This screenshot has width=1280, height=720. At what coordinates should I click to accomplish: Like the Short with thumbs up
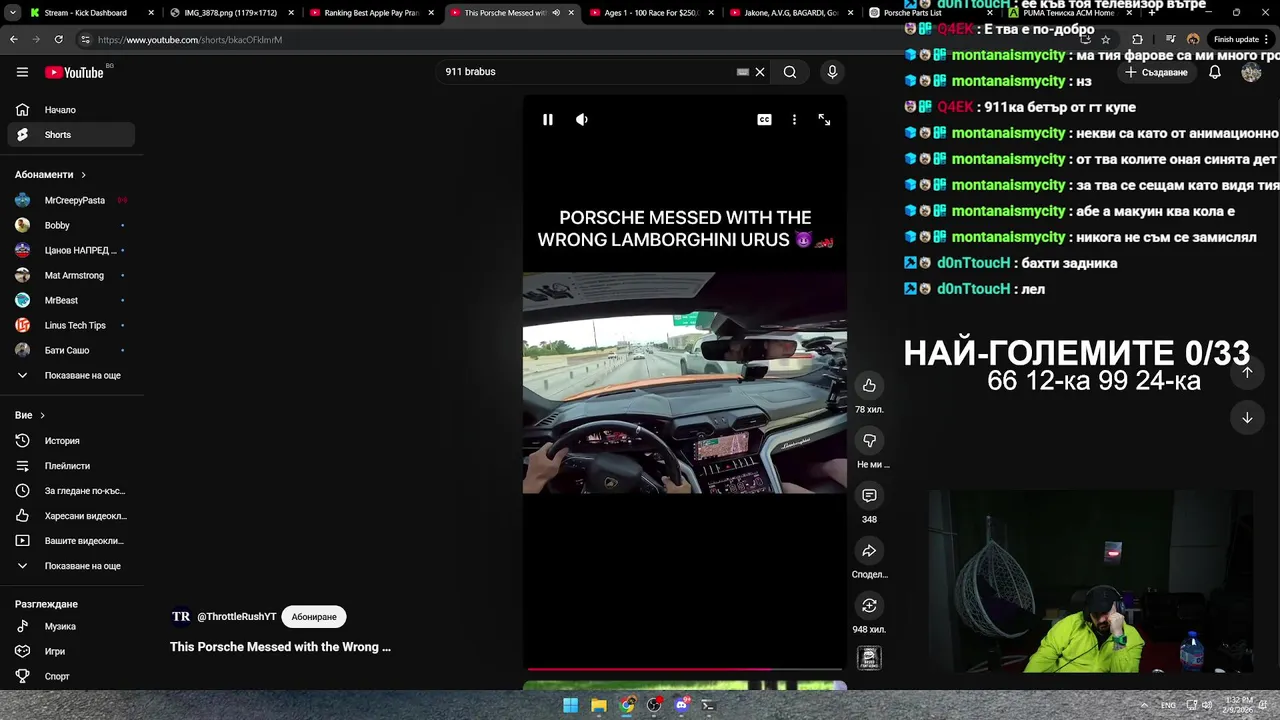tap(869, 386)
